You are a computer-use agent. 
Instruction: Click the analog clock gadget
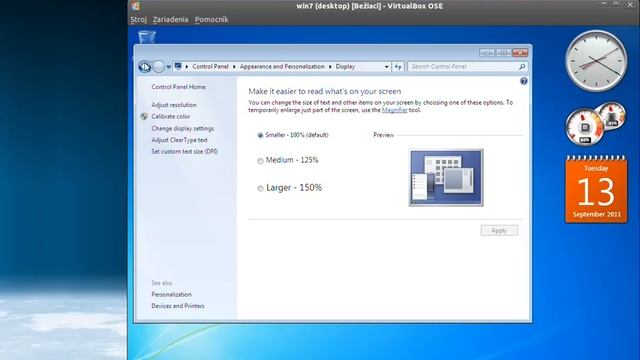click(596, 61)
